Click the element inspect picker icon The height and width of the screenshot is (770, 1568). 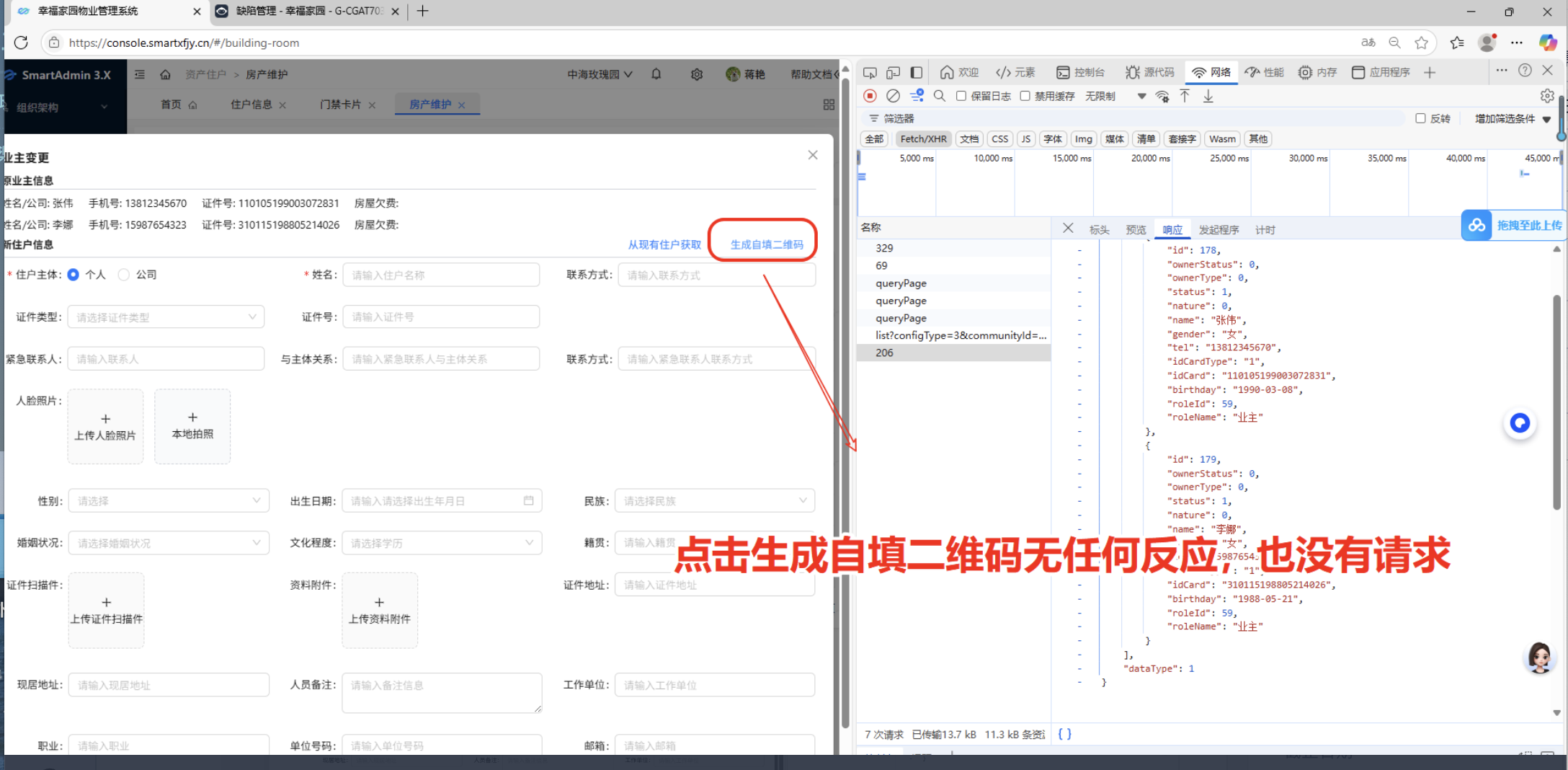870,72
